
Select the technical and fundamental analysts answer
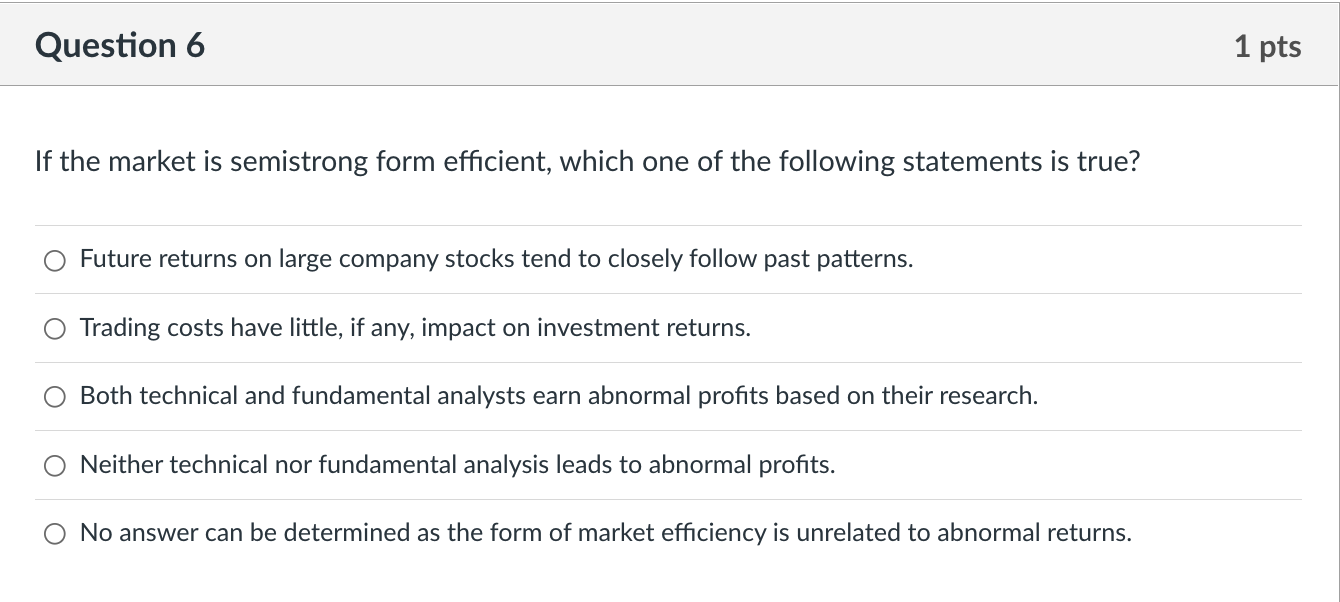click(55, 397)
